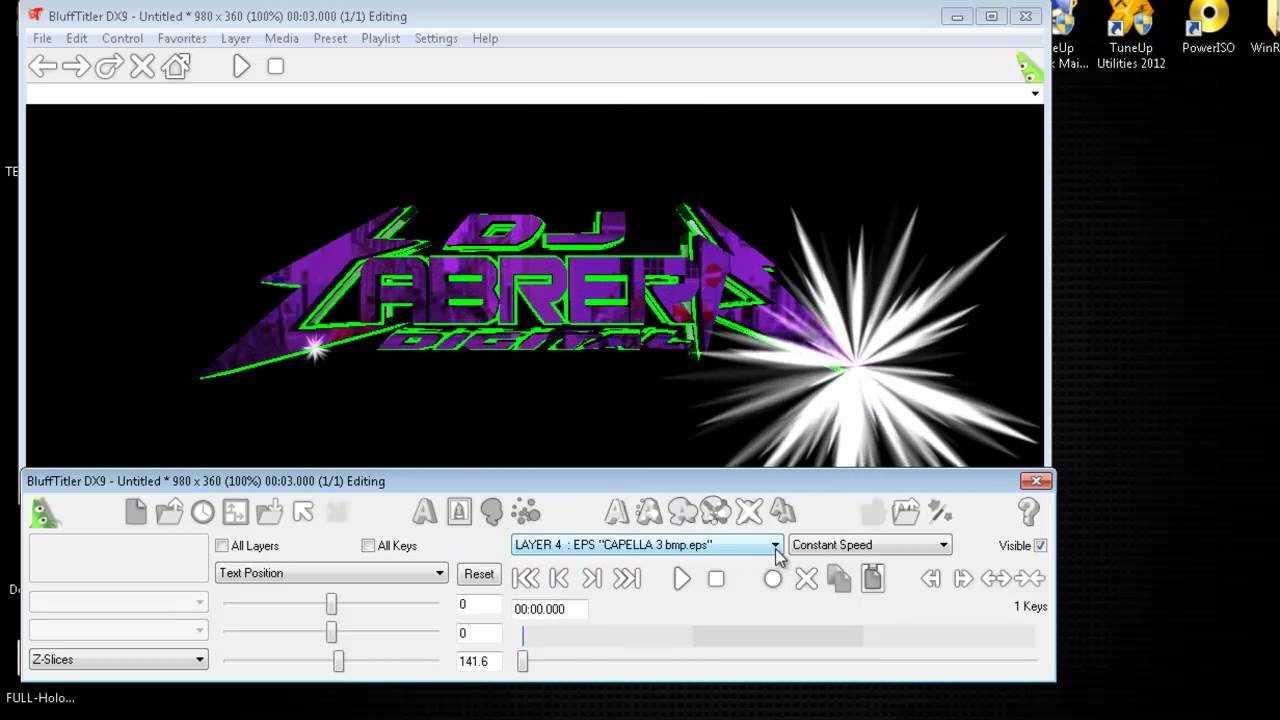Open the Z-Slices dropdown
The image size is (1280, 720).
(118, 660)
